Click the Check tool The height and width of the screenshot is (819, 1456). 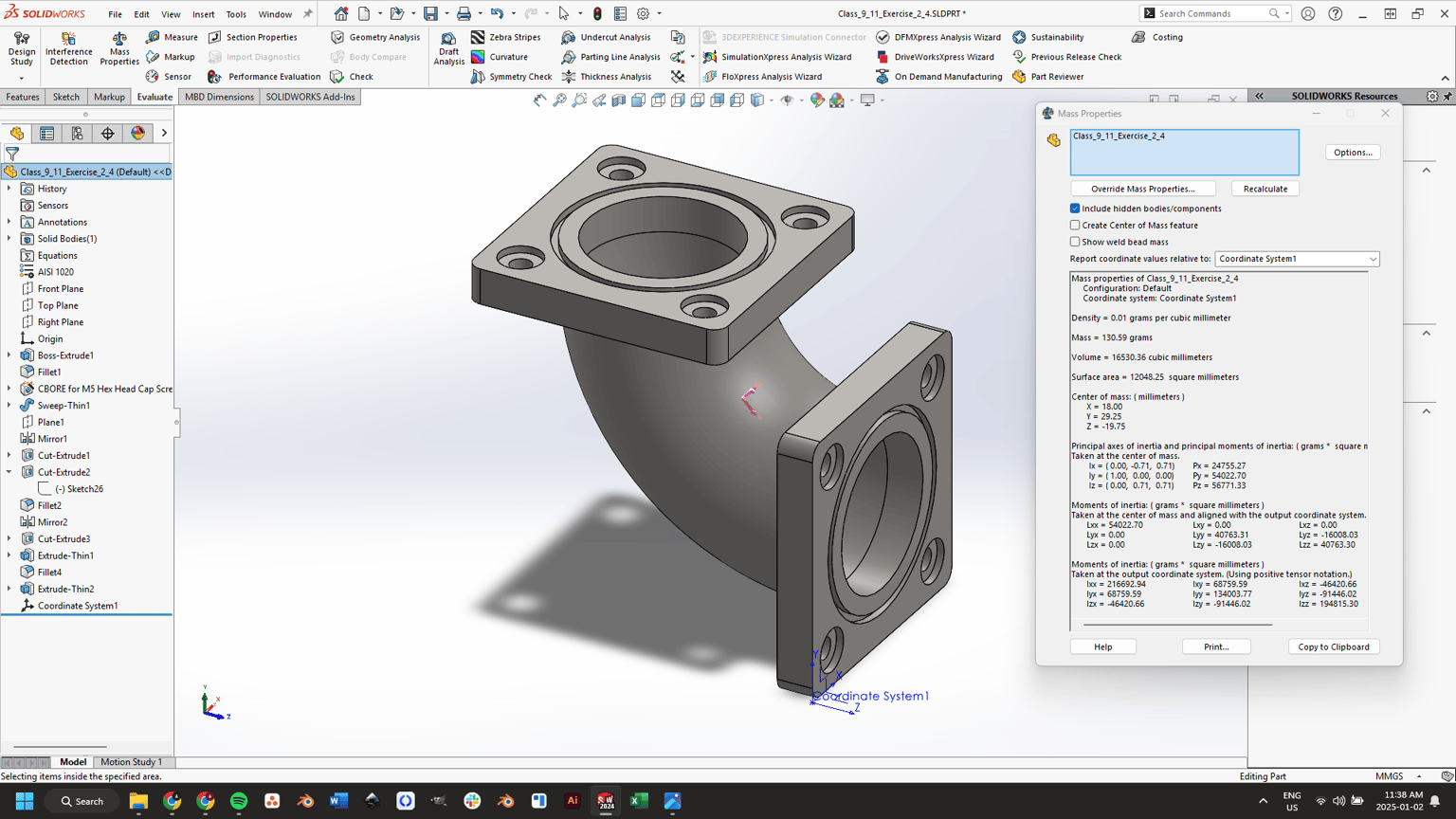click(352, 77)
